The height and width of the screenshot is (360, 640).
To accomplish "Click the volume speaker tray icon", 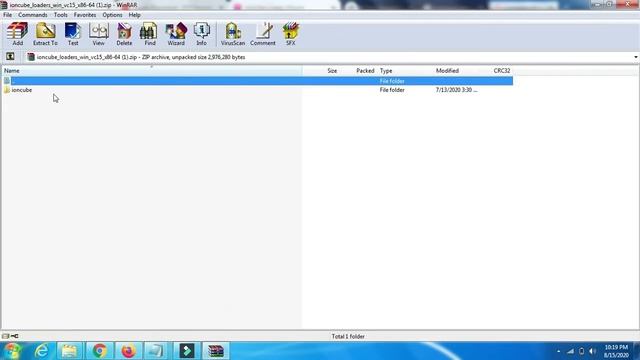I will (593, 351).
